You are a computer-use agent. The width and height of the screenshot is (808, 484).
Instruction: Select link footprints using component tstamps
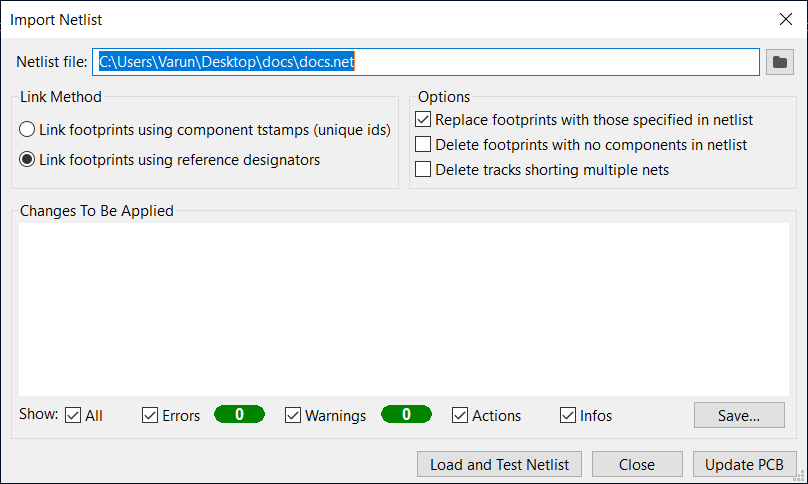pyautogui.click(x=27, y=129)
